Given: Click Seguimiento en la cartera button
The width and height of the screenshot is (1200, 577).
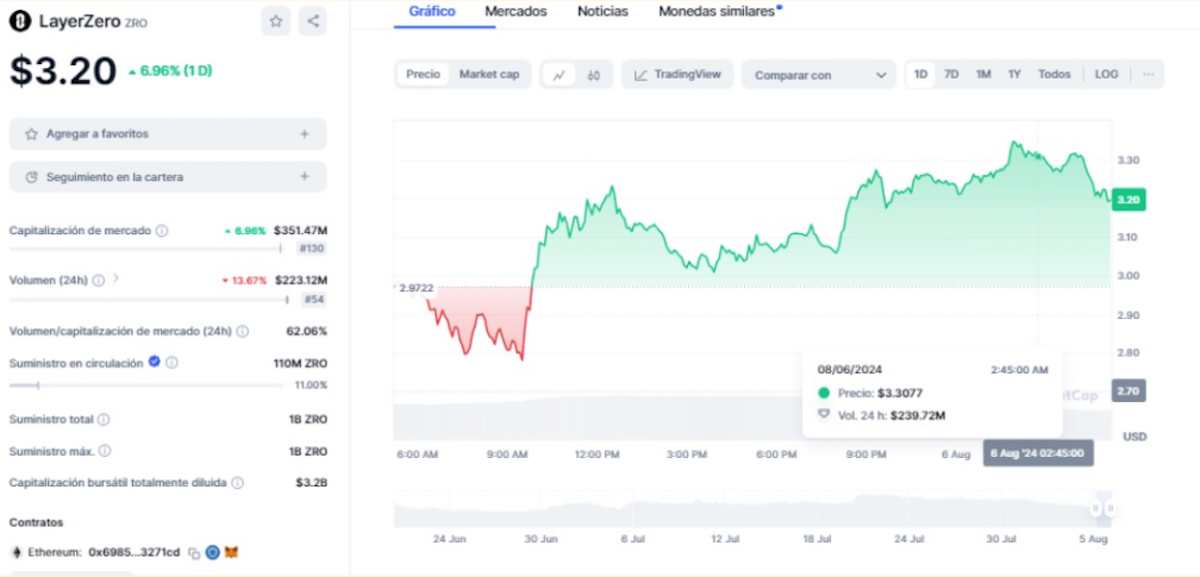Looking at the screenshot, I should tap(168, 177).
